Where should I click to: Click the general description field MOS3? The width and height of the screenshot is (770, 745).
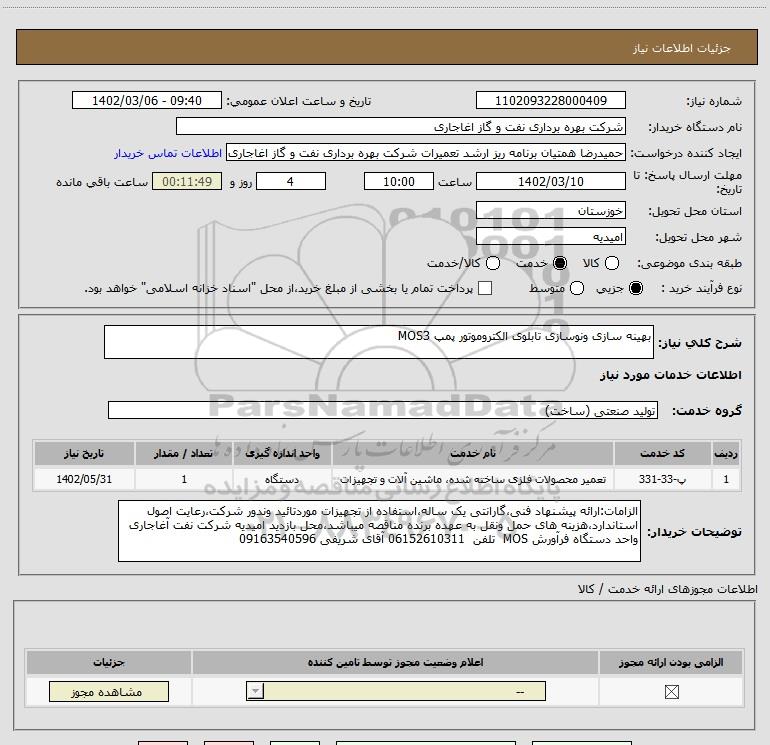pyautogui.click(x=379, y=342)
